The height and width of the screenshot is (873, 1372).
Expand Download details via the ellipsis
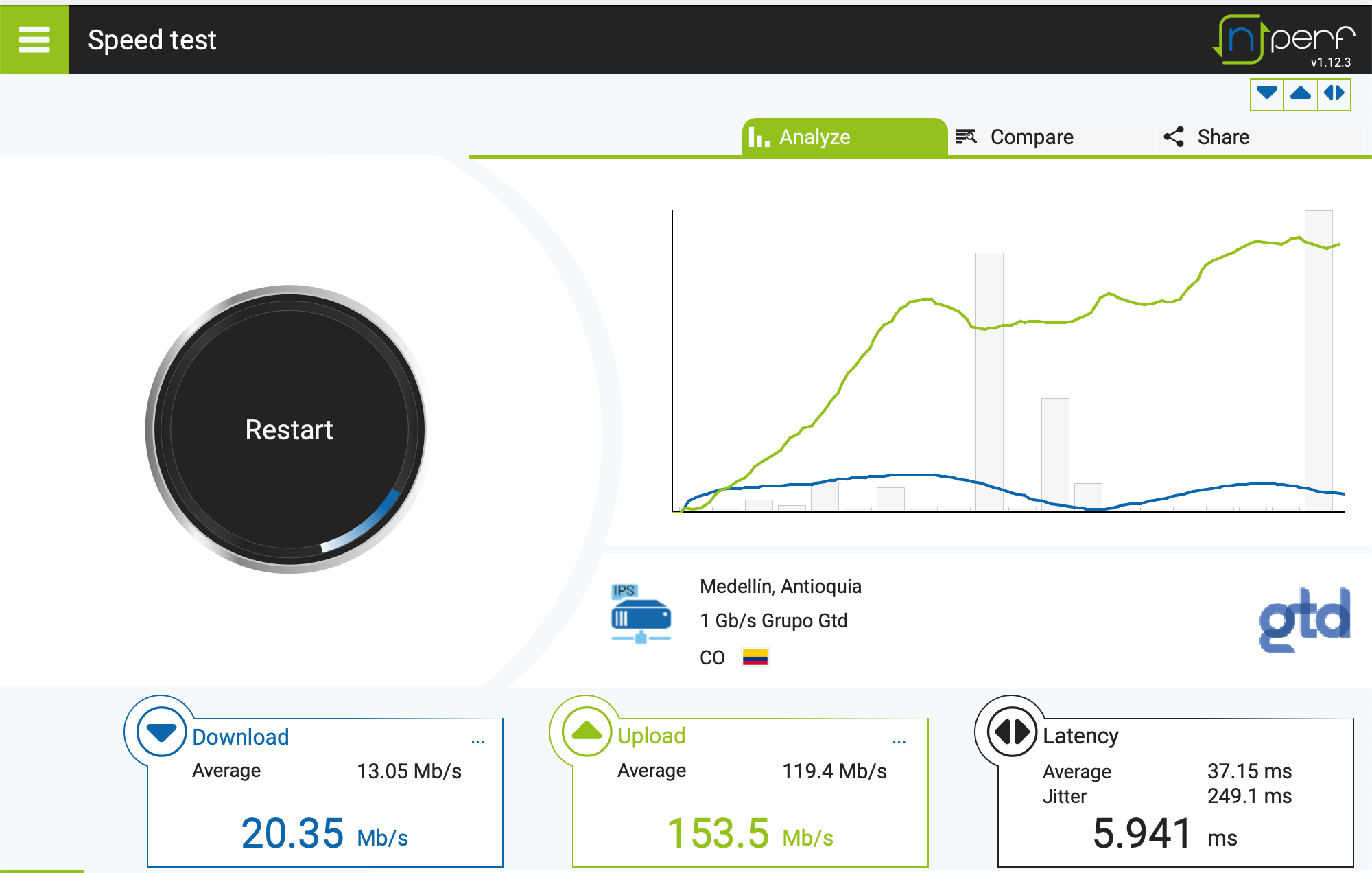tap(478, 742)
